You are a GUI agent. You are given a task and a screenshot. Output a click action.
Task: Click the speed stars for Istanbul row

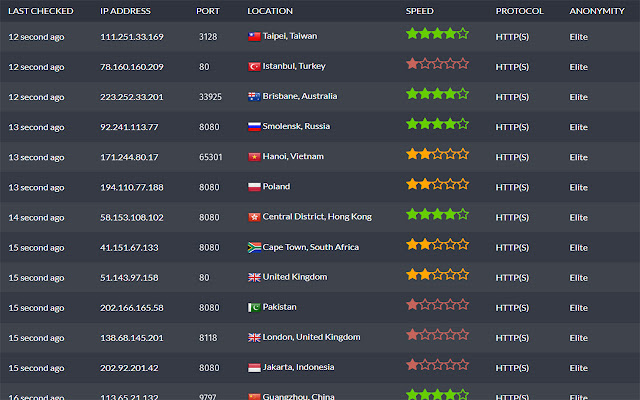point(437,64)
